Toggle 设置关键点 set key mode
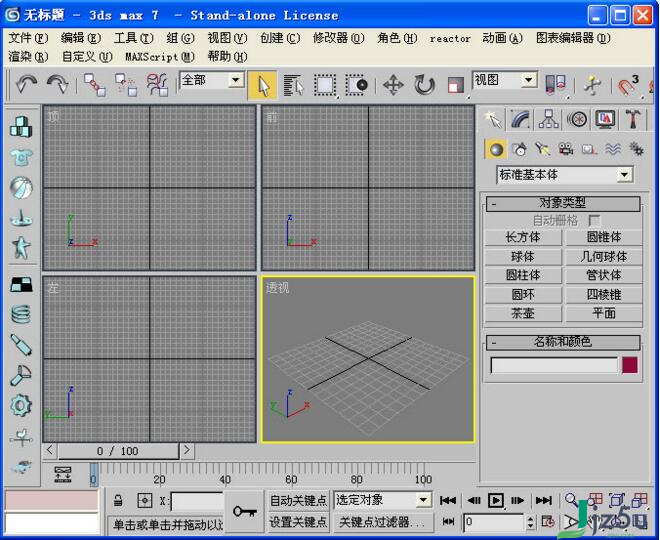Viewport: 660px width, 540px height. pos(298,522)
